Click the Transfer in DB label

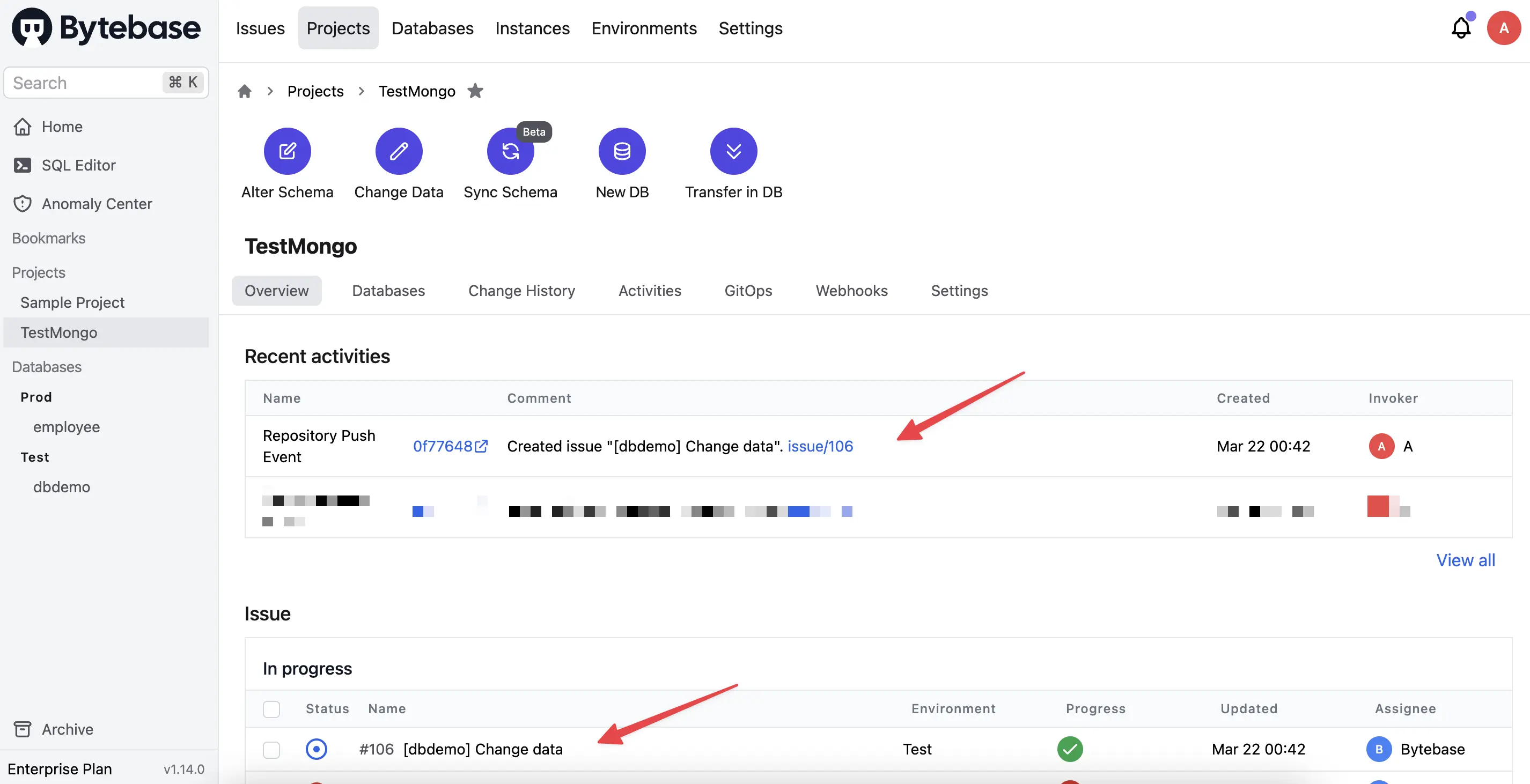pyautogui.click(x=733, y=193)
